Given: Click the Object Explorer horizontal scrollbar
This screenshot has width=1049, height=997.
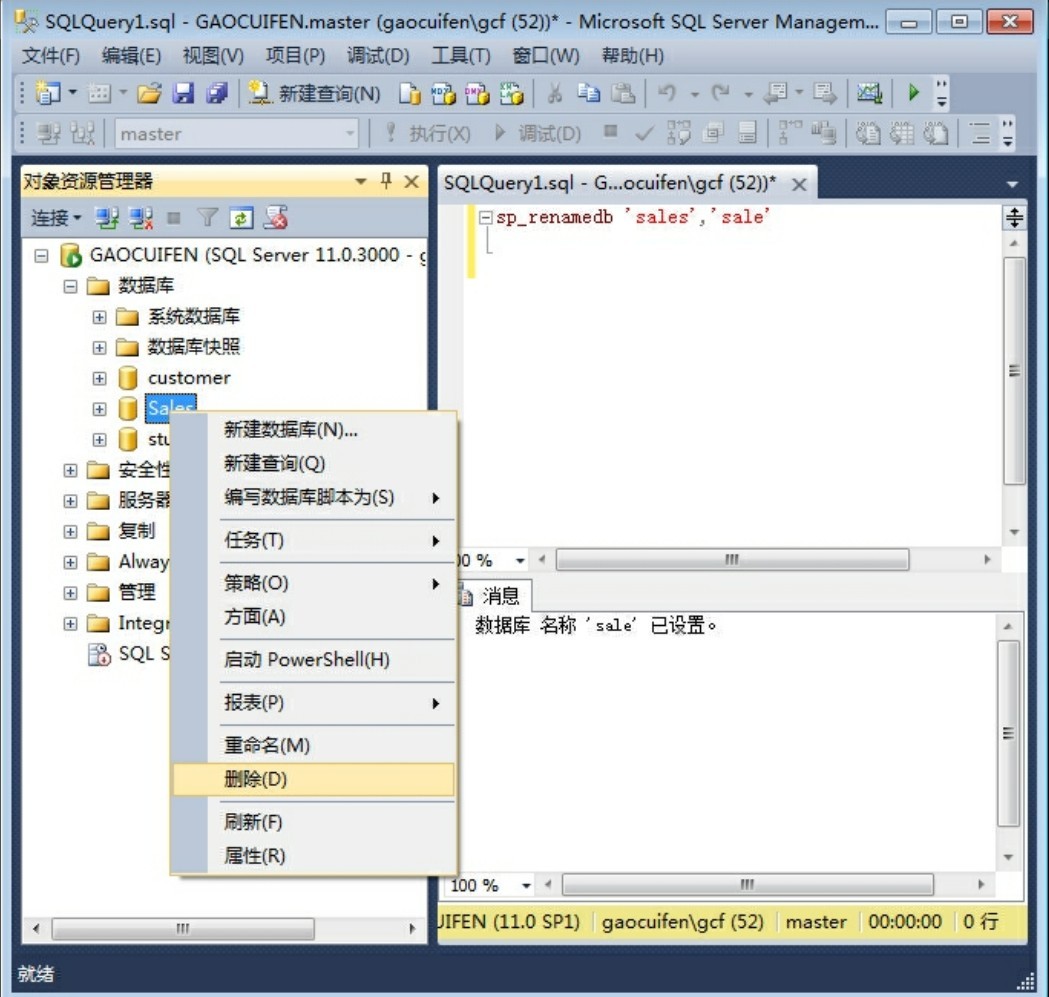Looking at the screenshot, I should [x=183, y=929].
